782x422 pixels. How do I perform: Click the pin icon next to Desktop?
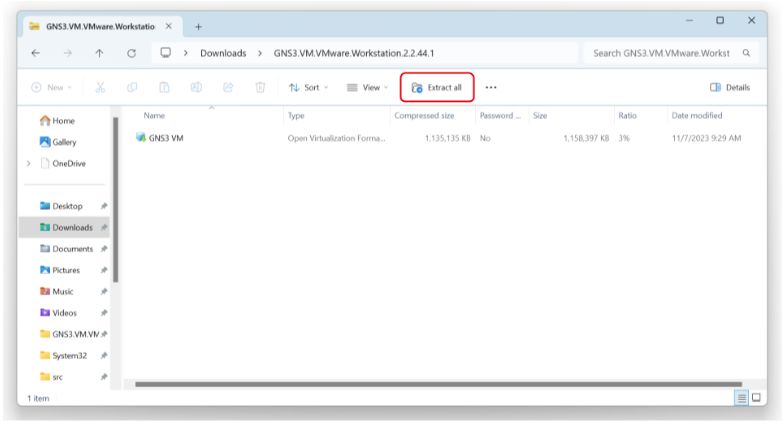pyautogui.click(x=104, y=206)
